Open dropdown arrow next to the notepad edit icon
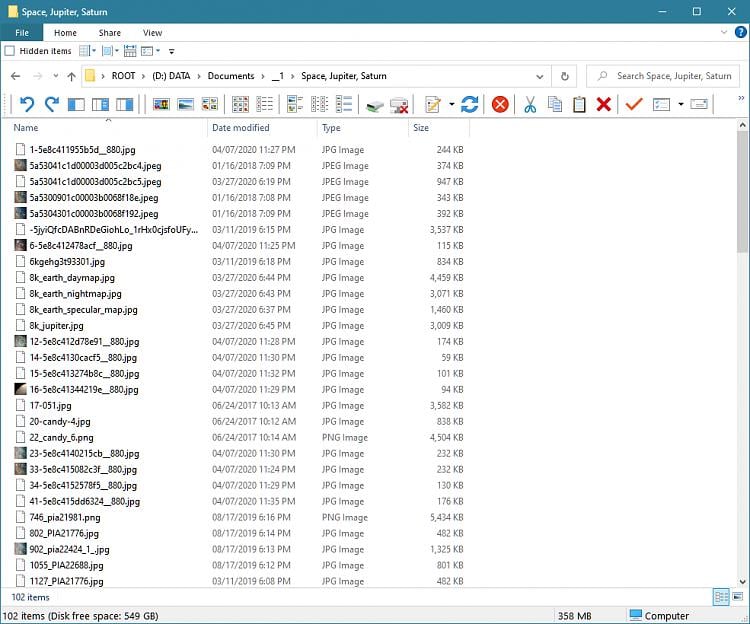The width and height of the screenshot is (750, 624). 451,104
